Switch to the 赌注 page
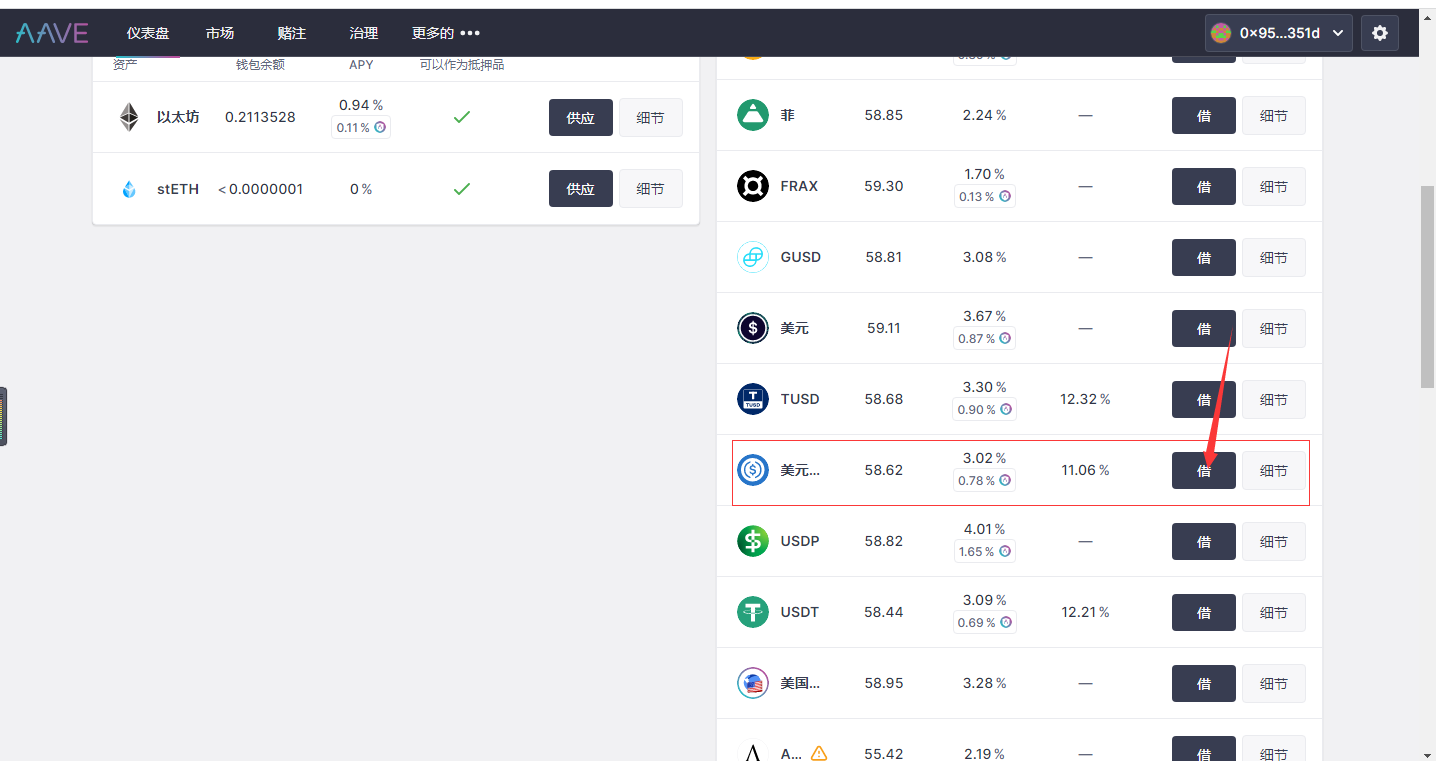 (x=291, y=33)
